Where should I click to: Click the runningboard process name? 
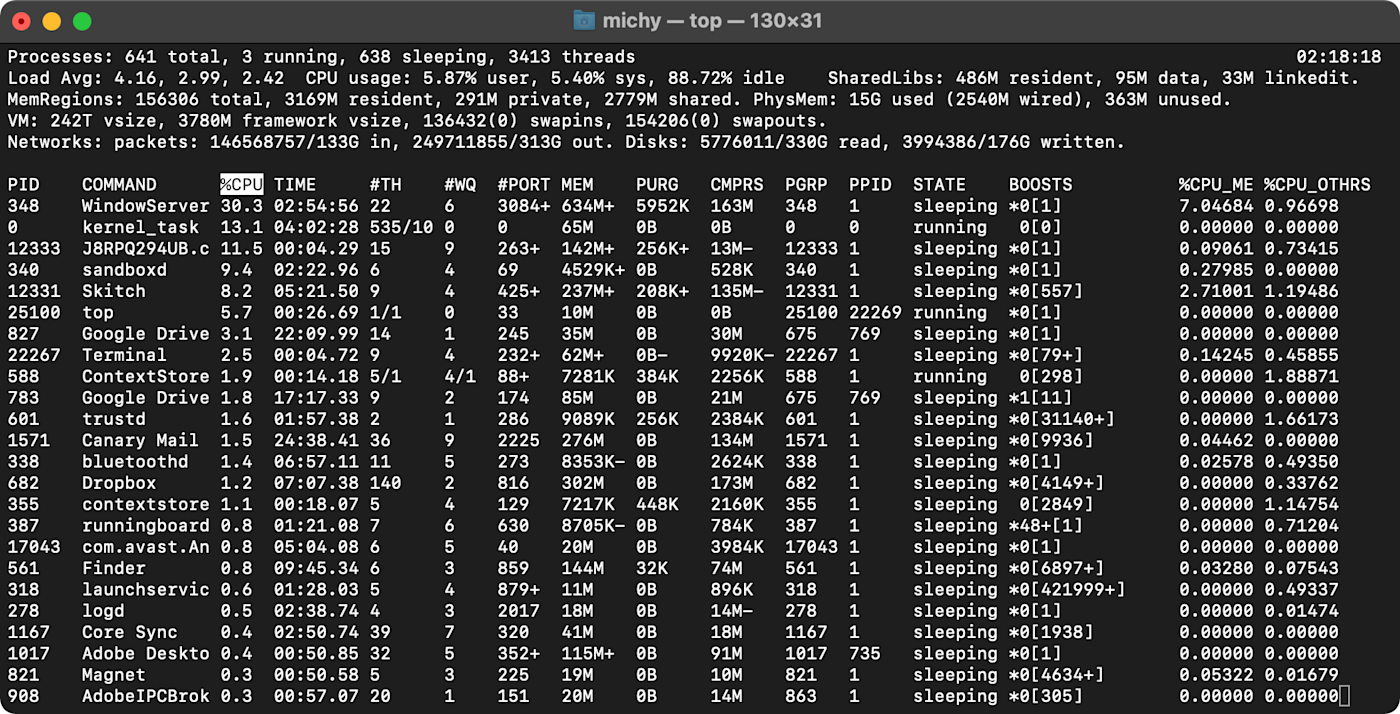point(146,525)
